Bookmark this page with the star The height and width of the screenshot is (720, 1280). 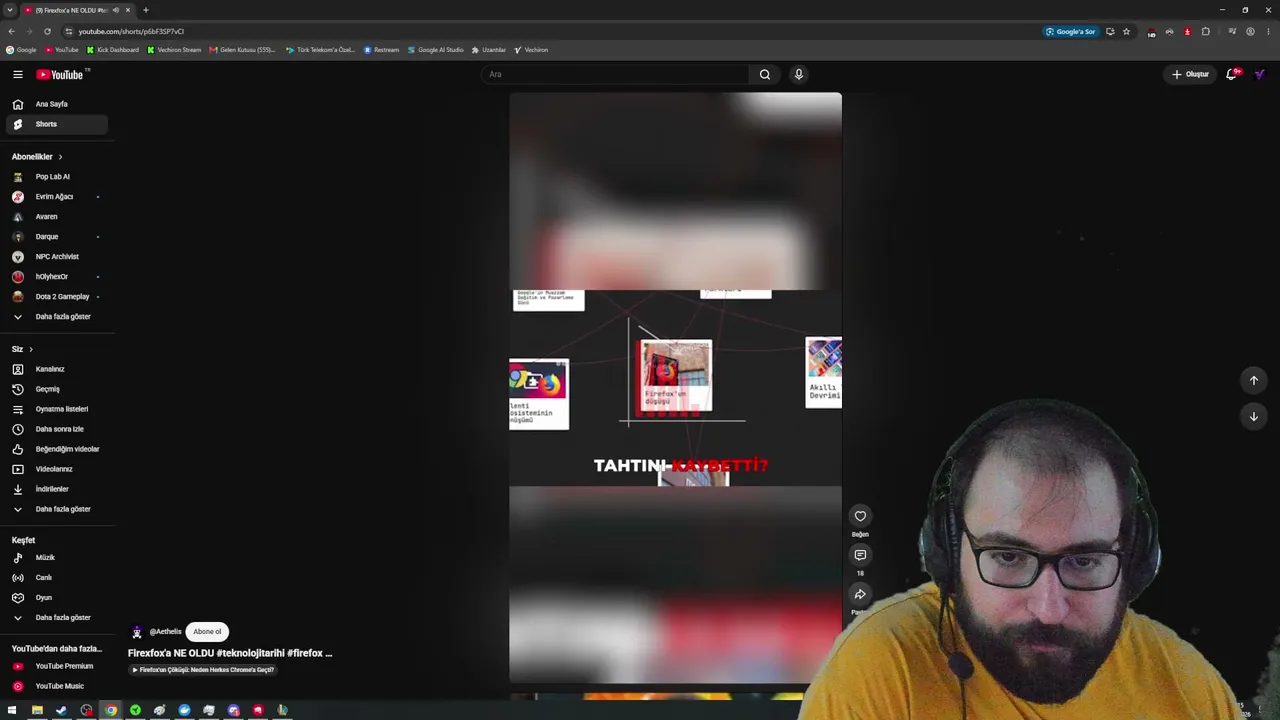1126,31
